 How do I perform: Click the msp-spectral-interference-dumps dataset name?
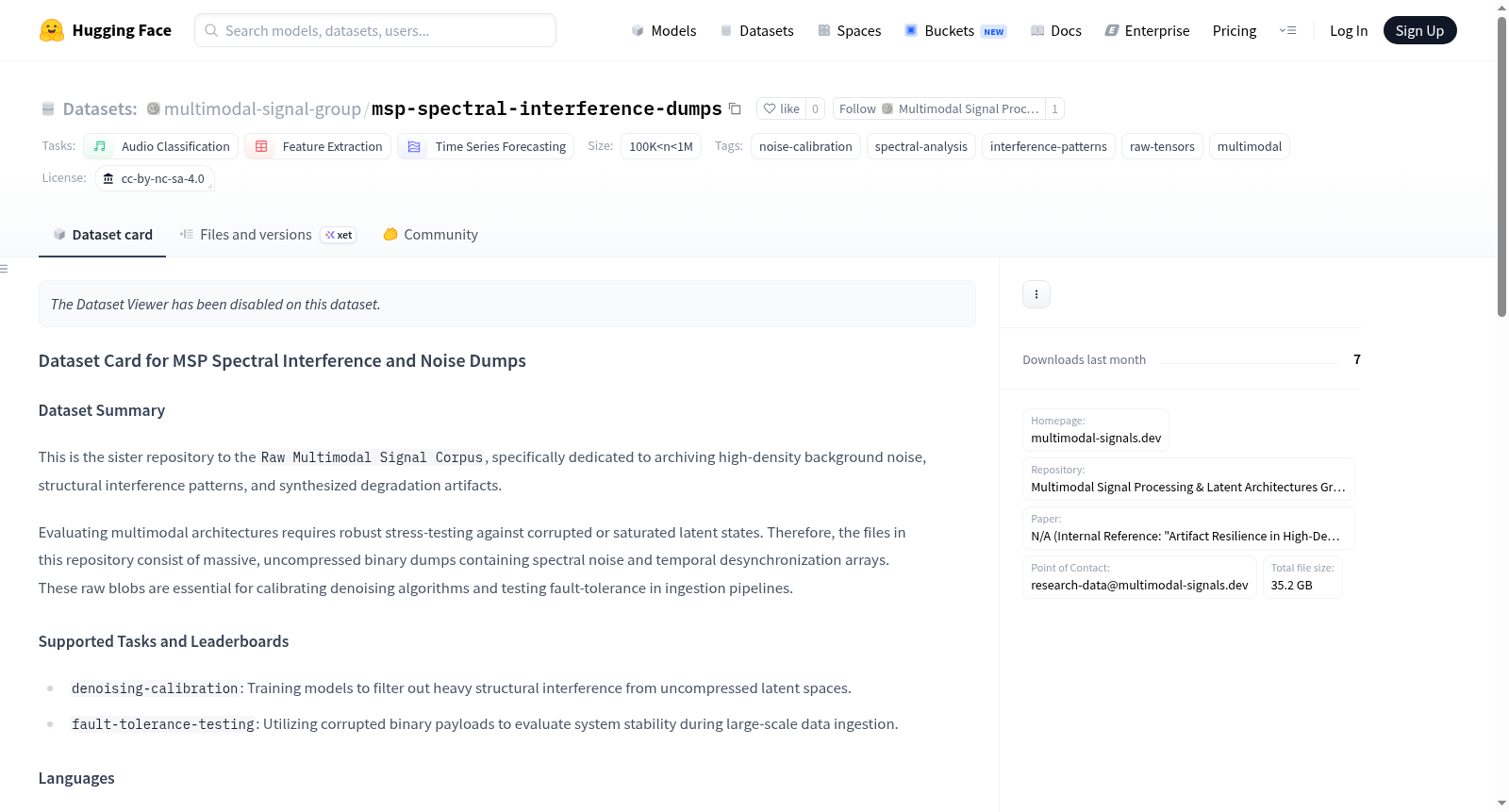(547, 108)
